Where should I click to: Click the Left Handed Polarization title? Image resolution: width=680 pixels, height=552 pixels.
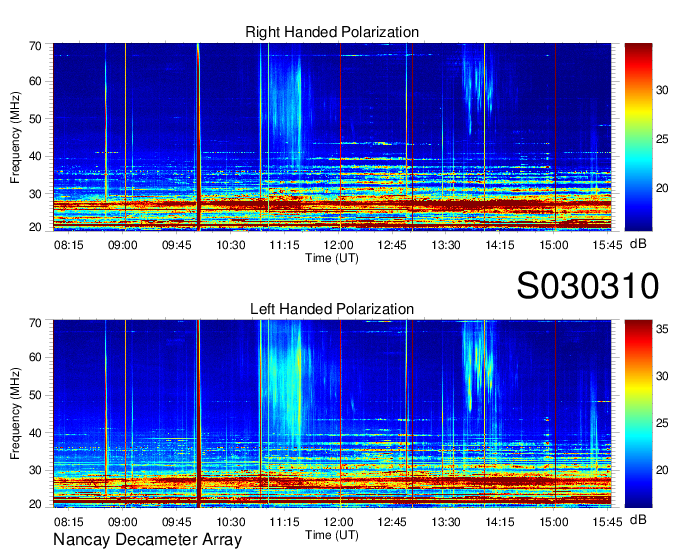click(332, 309)
